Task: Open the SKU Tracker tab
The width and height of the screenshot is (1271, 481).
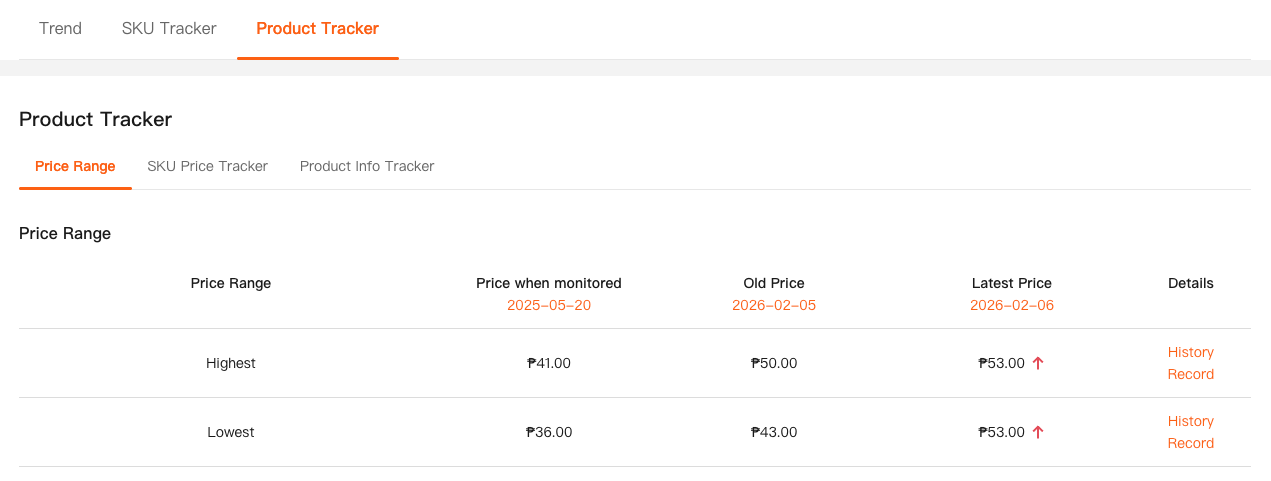Action: 169,28
